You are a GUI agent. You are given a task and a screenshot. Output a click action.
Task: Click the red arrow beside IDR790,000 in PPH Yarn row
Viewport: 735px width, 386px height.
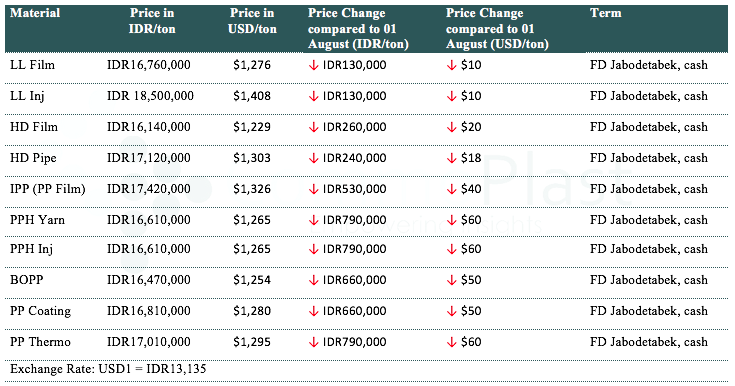click(314, 220)
